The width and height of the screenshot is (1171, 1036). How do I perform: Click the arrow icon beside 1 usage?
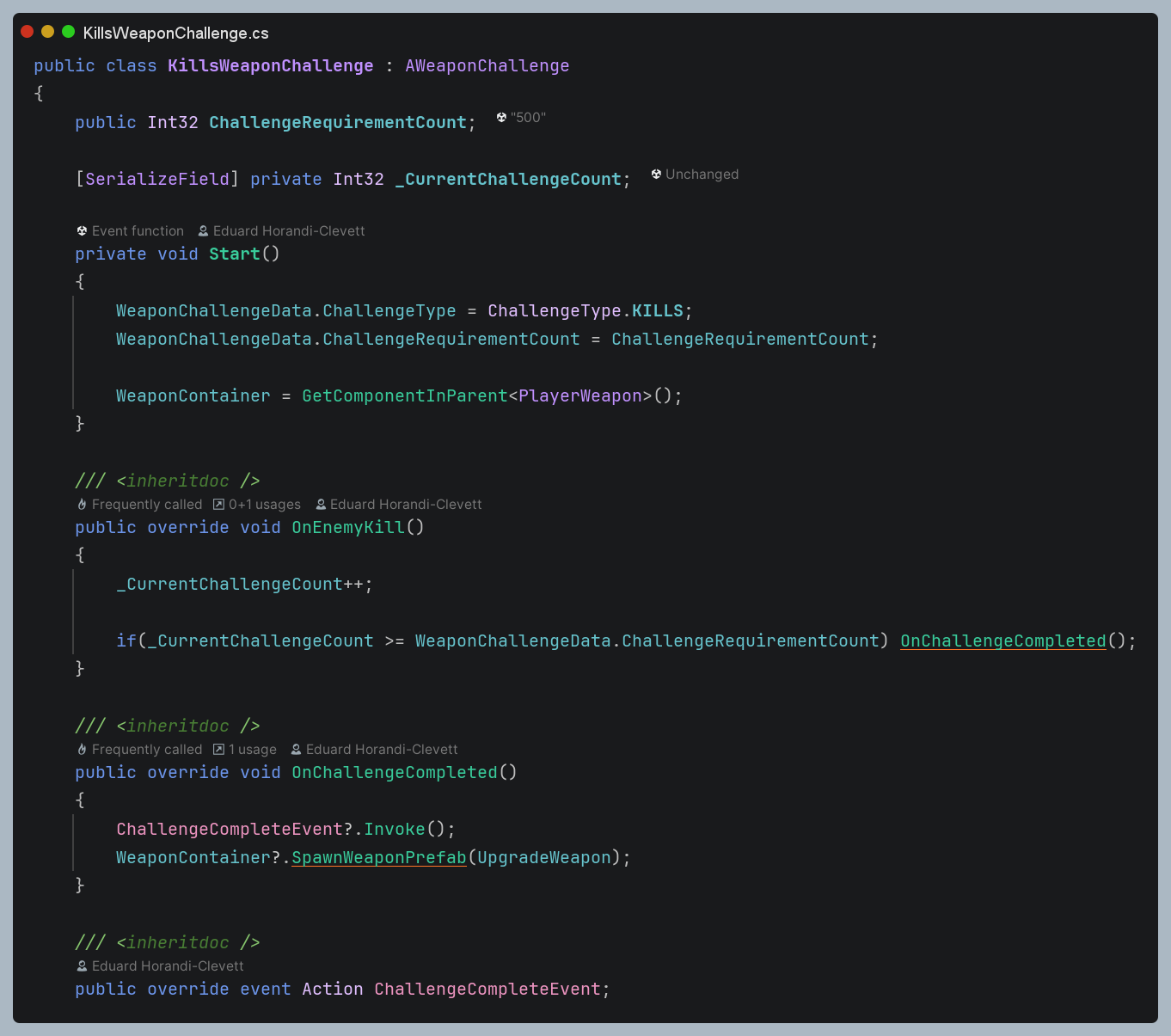(218, 750)
